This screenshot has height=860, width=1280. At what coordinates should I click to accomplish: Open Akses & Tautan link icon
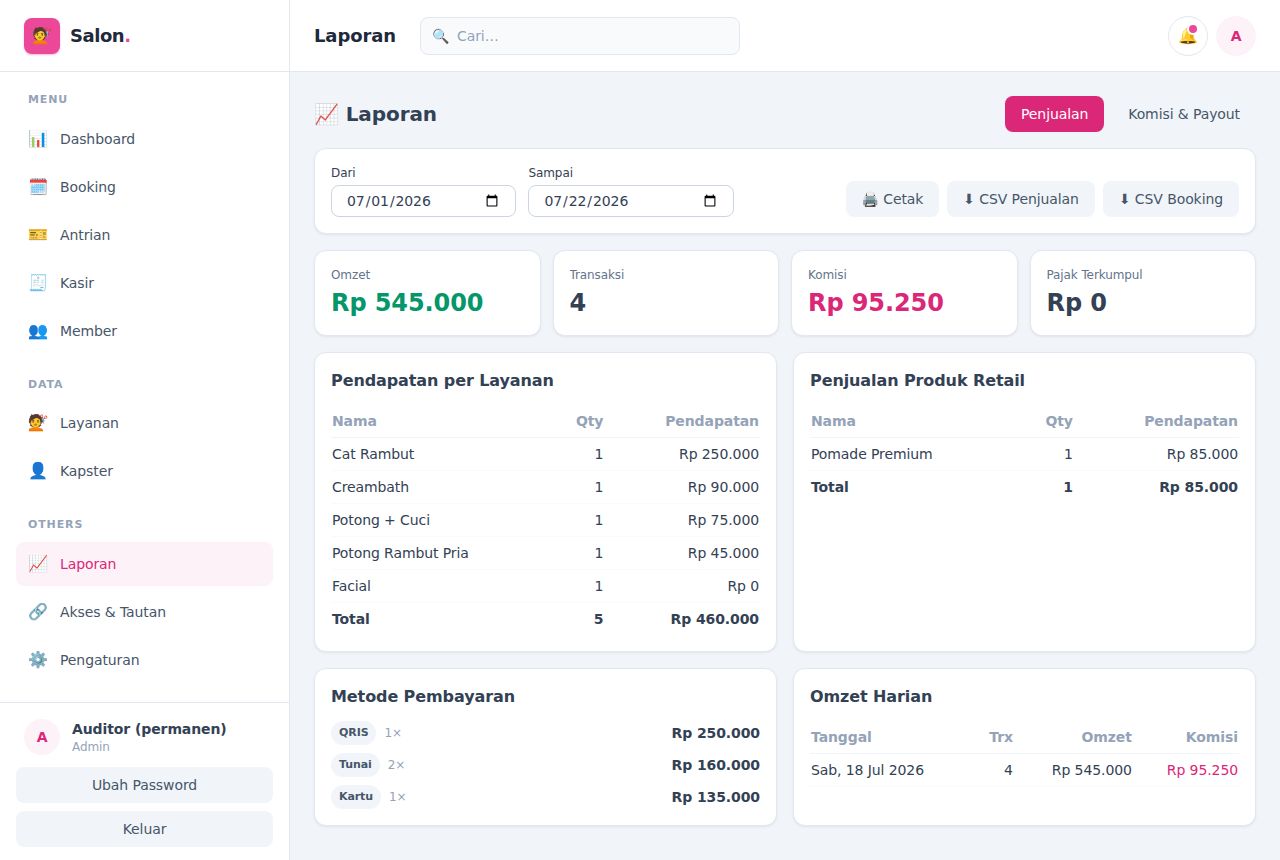(x=38, y=612)
